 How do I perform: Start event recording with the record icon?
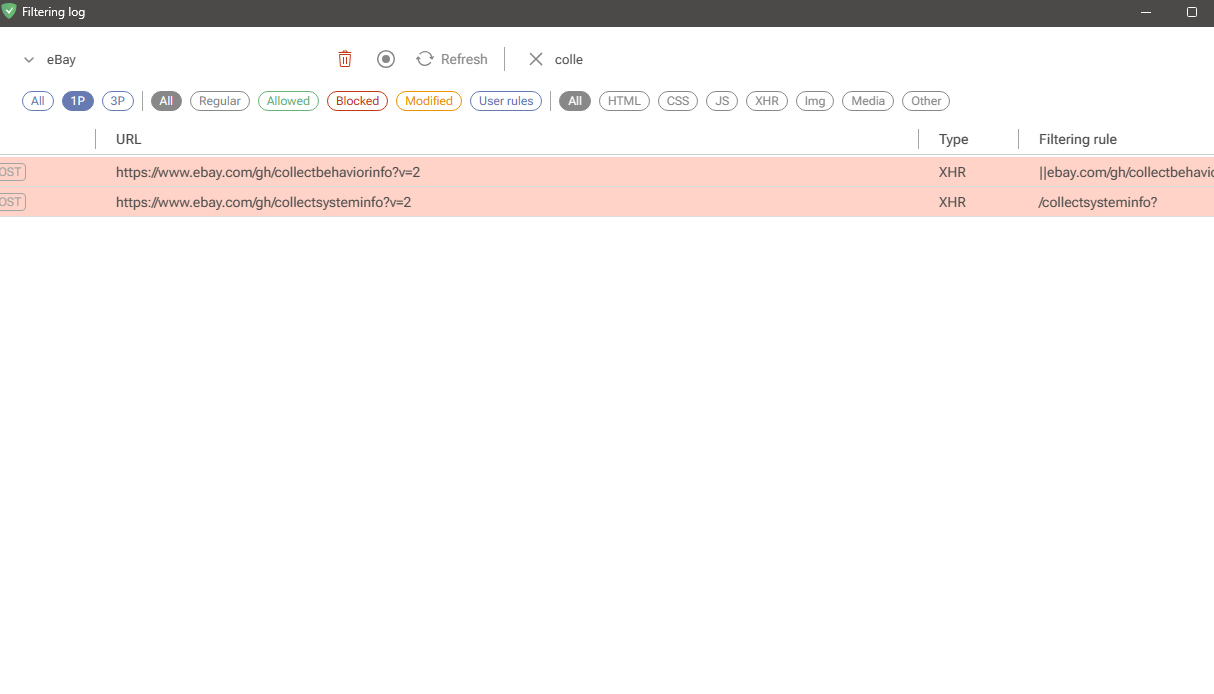tap(386, 59)
